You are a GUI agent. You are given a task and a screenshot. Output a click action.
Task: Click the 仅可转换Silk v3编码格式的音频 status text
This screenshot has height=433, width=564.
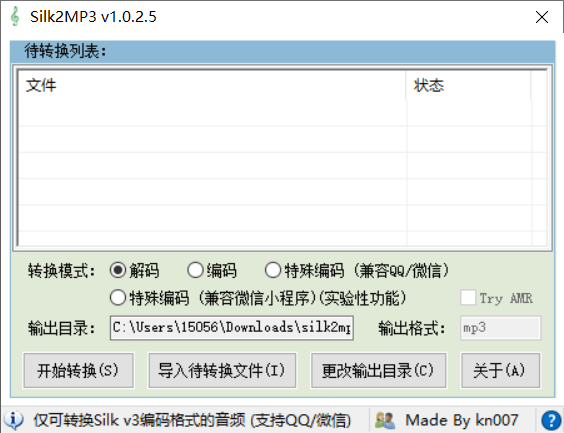[x=192, y=420]
